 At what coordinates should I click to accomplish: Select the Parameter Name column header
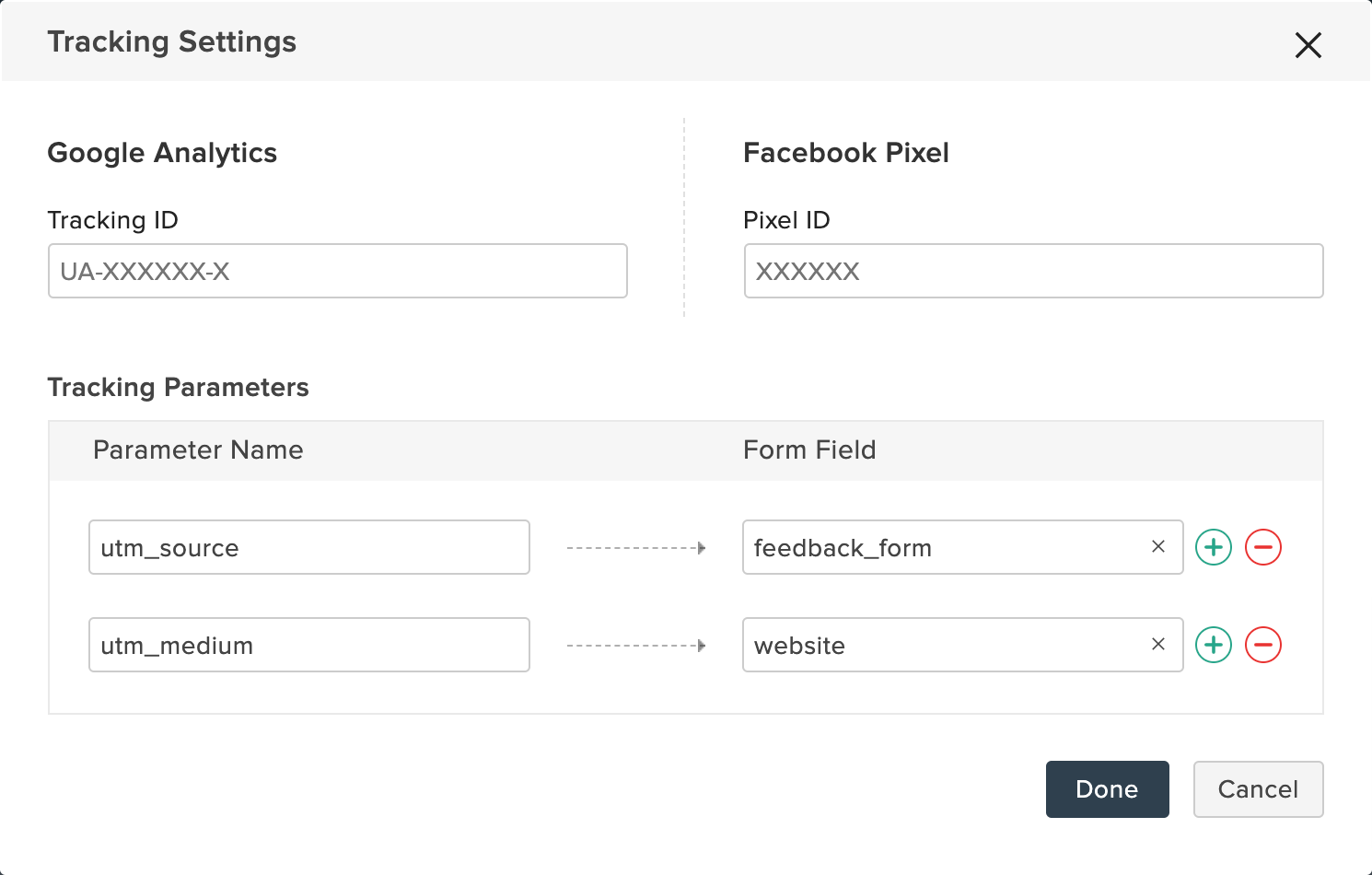(198, 450)
